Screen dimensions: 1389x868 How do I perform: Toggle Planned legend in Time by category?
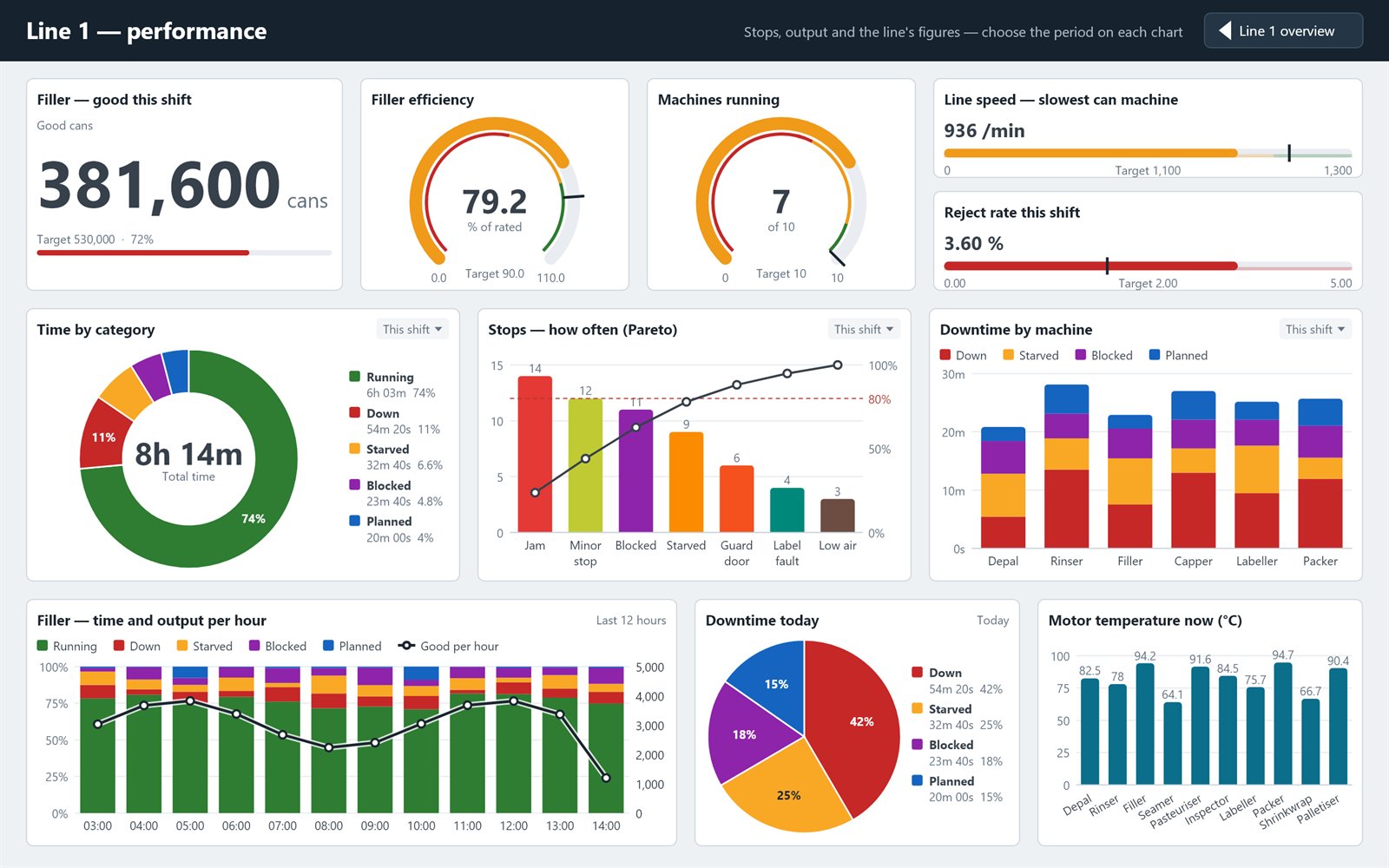click(x=392, y=529)
